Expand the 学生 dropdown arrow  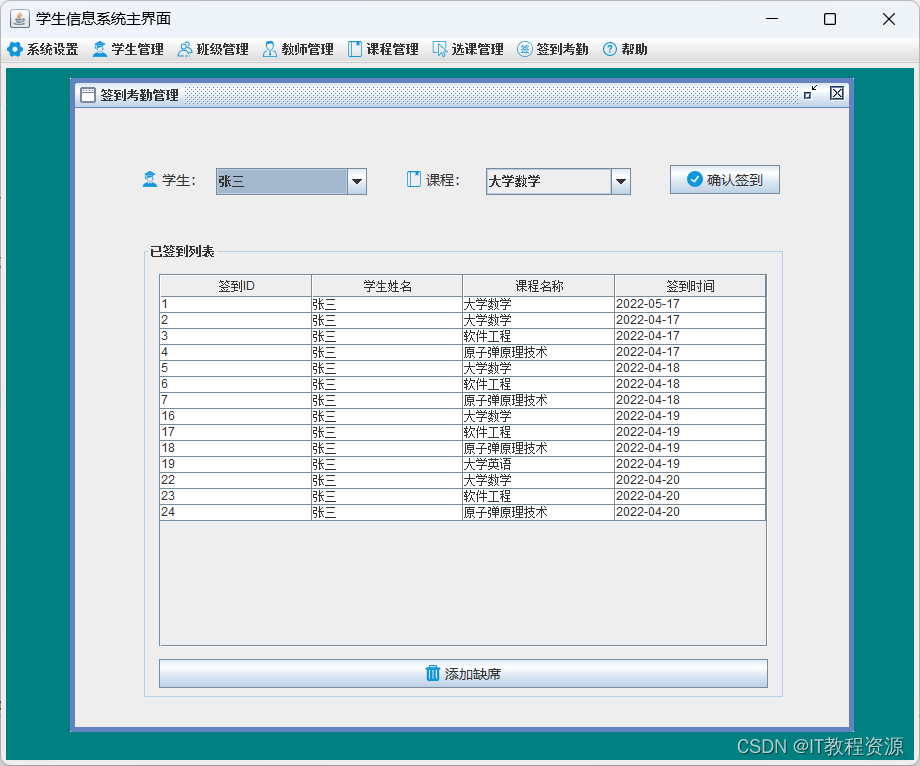tap(357, 182)
